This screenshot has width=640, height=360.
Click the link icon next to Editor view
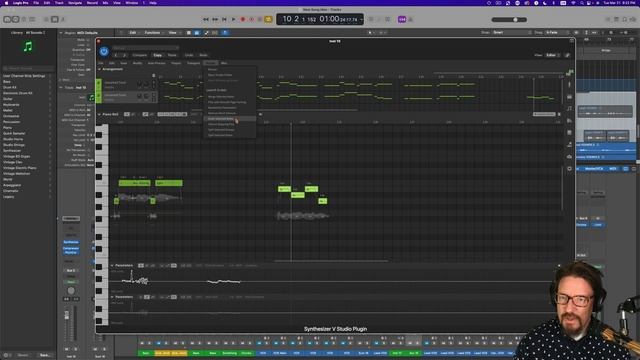pyautogui.click(x=567, y=55)
